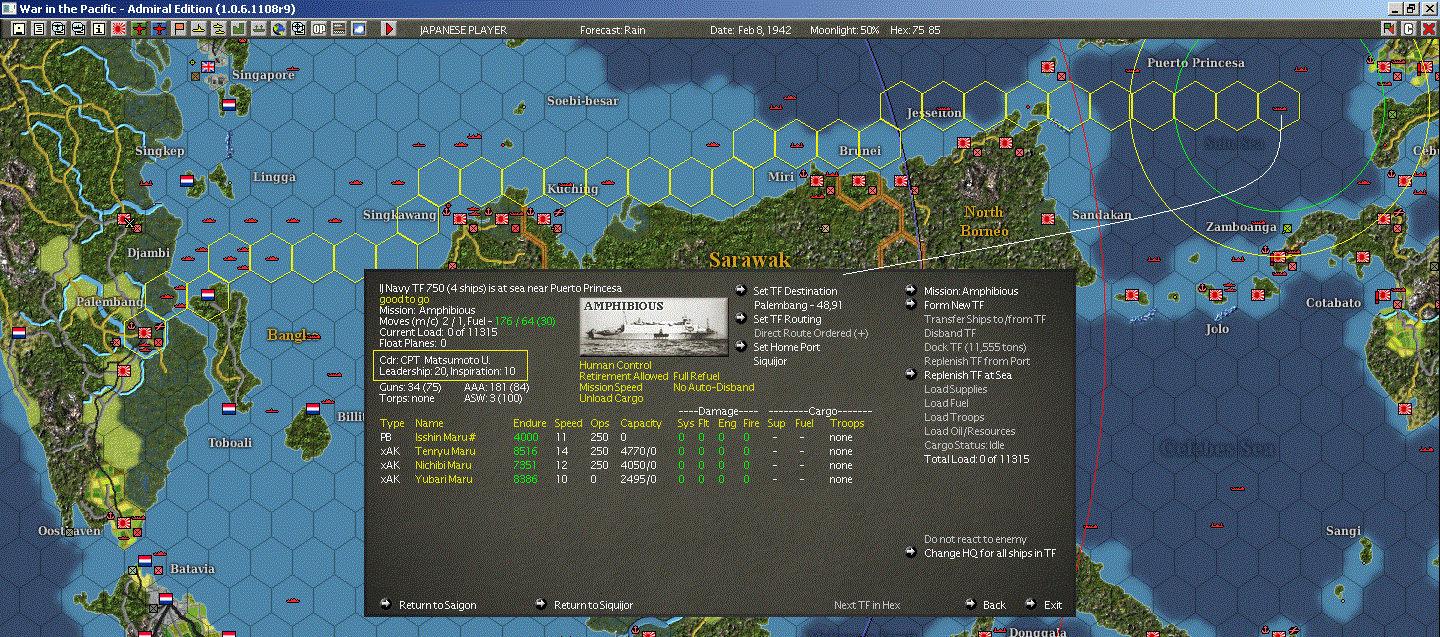Click the weather cloud toolbar icon
This screenshot has width=1440, height=637.
(x=359, y=29)
